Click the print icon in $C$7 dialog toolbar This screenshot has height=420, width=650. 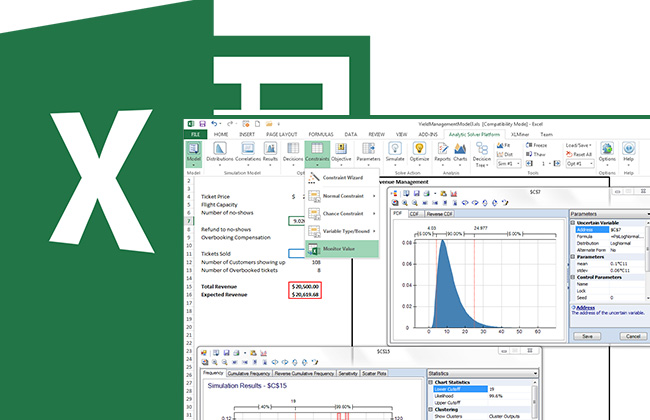426,193
